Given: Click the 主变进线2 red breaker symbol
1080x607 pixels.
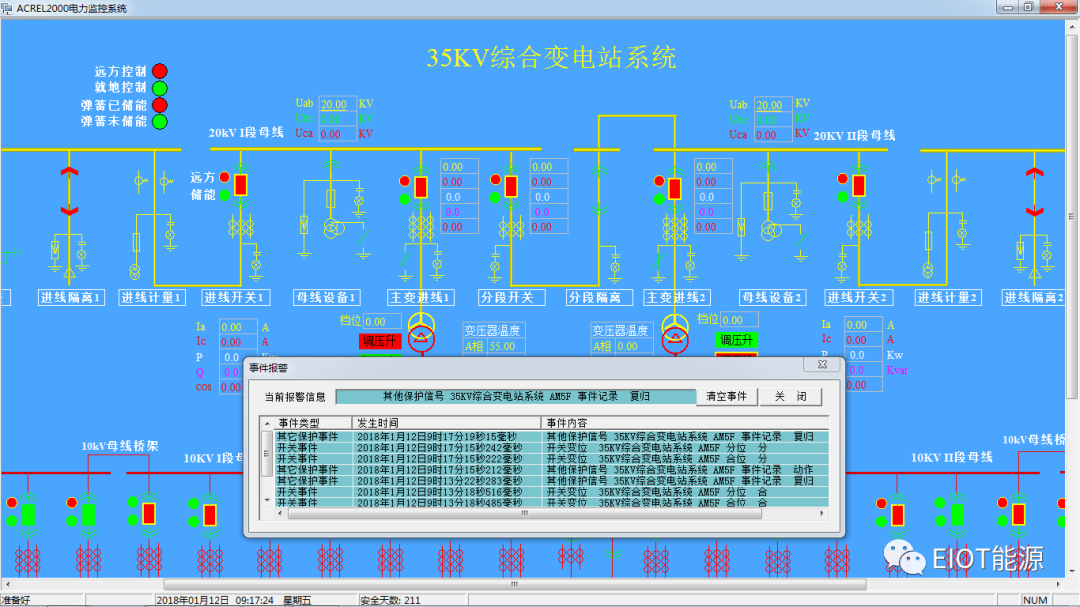Looking at the screenshot, I should pyautogui.click(x=675, y=188).
